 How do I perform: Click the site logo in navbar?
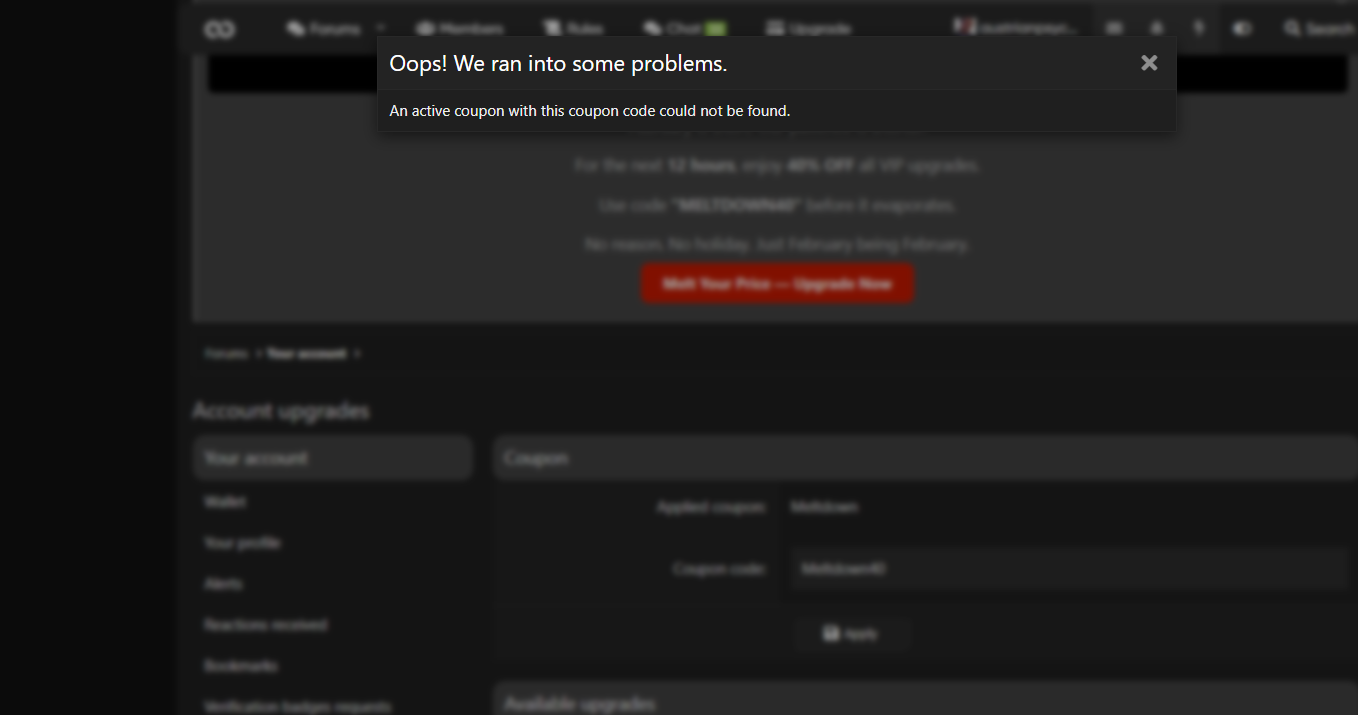(x=219, y=29)
